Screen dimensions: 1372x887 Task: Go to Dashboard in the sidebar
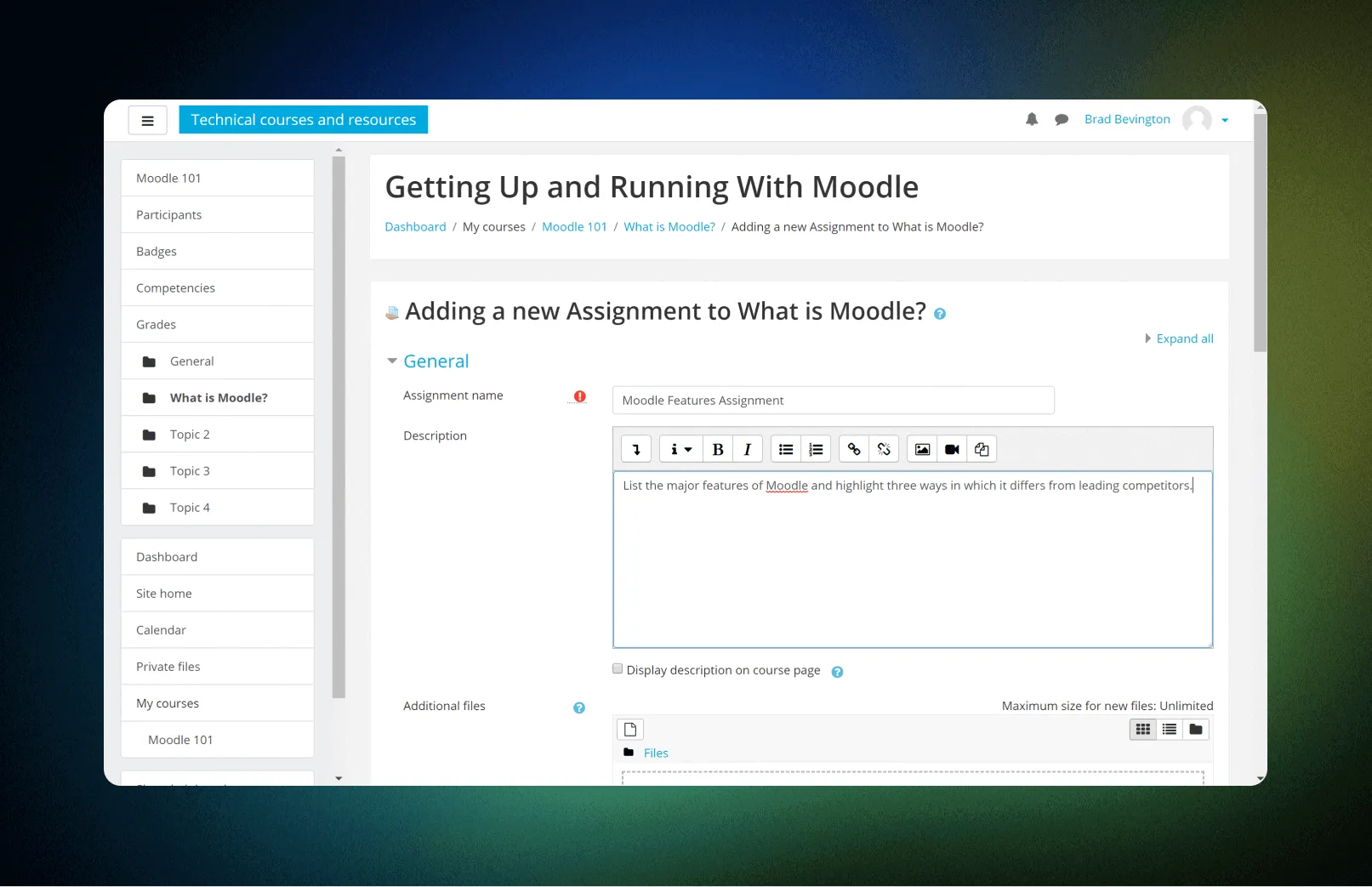(218, 557)
